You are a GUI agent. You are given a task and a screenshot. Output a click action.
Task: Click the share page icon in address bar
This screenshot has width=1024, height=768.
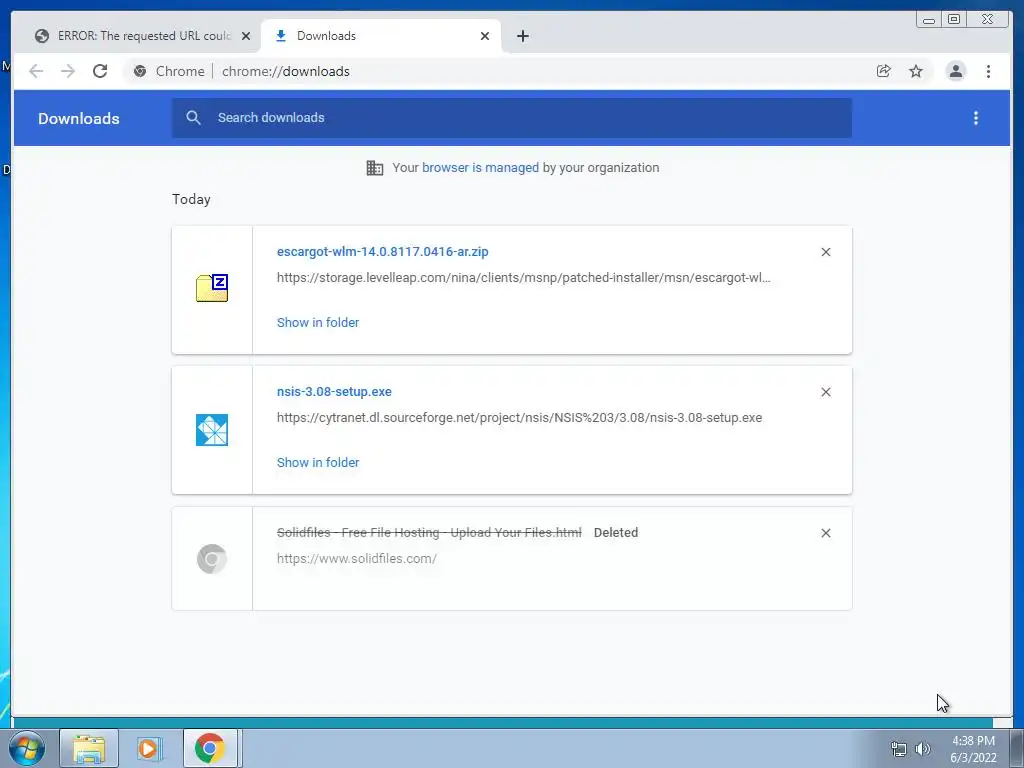[x=884, y=71]
